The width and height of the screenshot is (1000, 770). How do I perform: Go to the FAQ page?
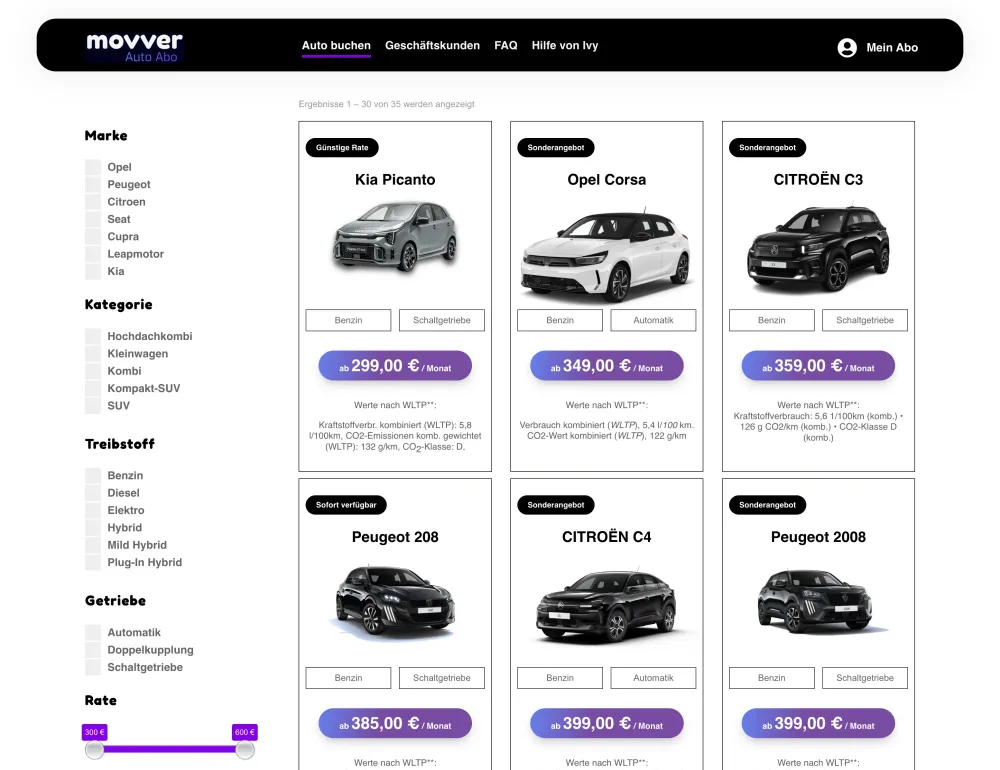pyautogui.click(x=506, y=46)
